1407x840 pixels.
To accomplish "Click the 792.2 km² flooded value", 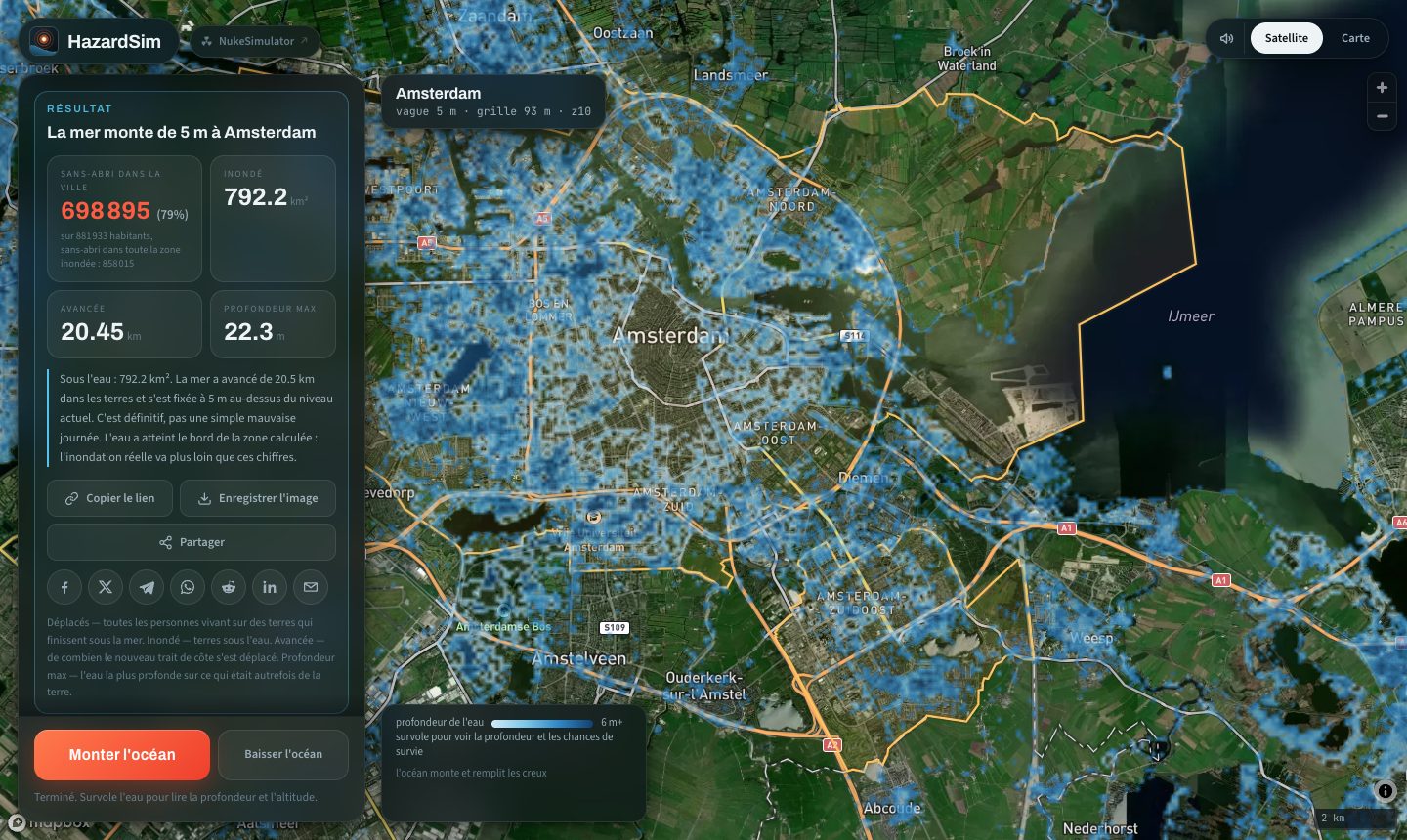I will click(256, 197).
